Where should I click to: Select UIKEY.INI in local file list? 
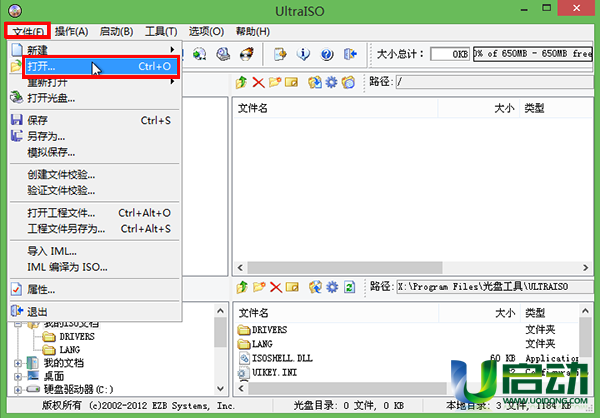click(267, 372)
